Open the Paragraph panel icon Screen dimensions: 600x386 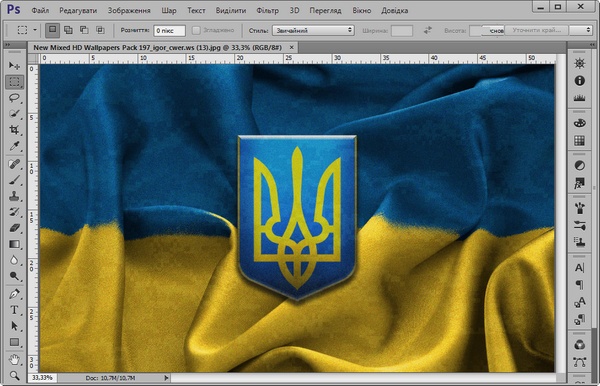579,285
